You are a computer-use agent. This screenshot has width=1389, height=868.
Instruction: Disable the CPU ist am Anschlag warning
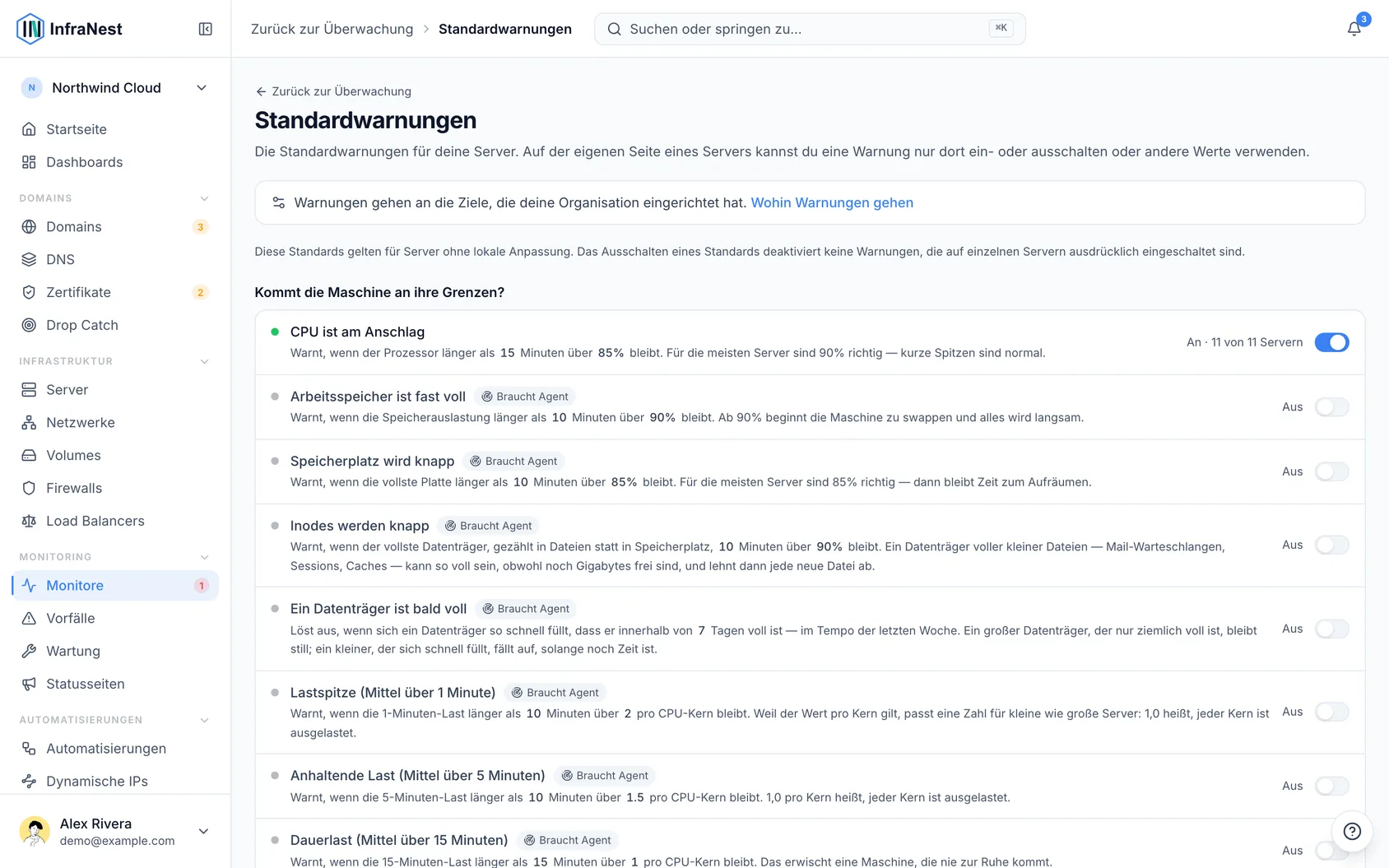tap(1331, 342)
